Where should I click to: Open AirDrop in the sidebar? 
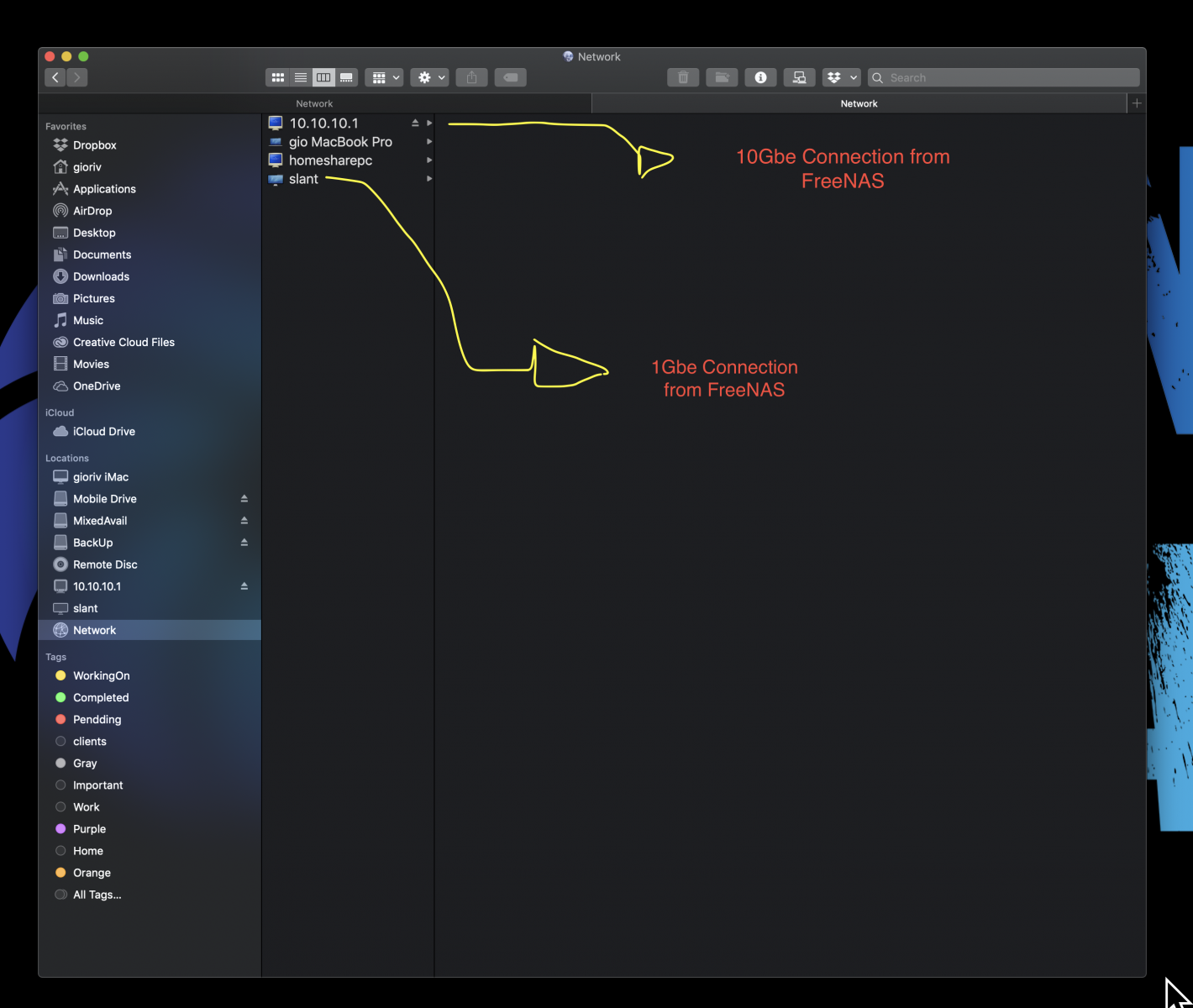pos(150,211)
